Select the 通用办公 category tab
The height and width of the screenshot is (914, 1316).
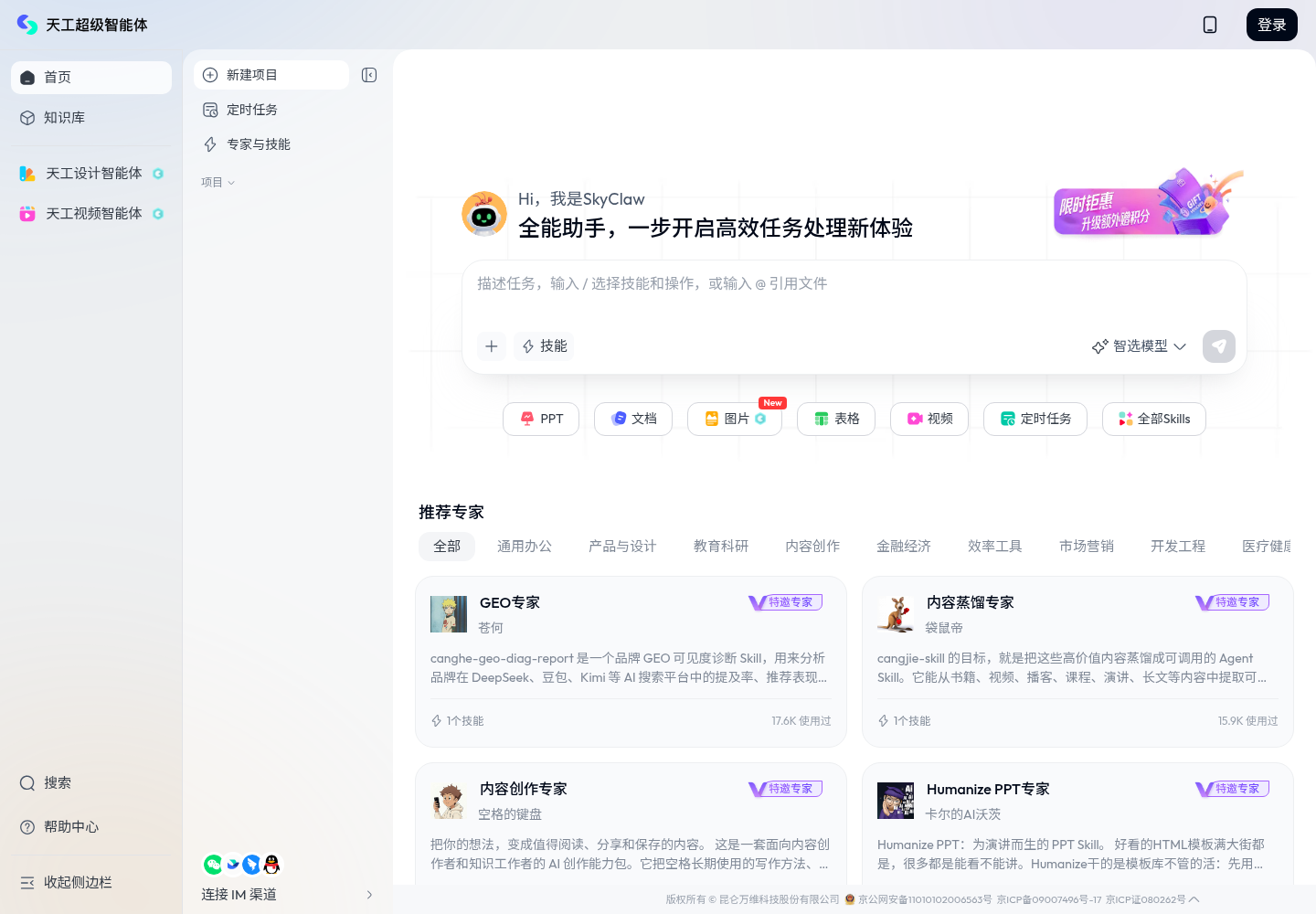coord(525,547)
